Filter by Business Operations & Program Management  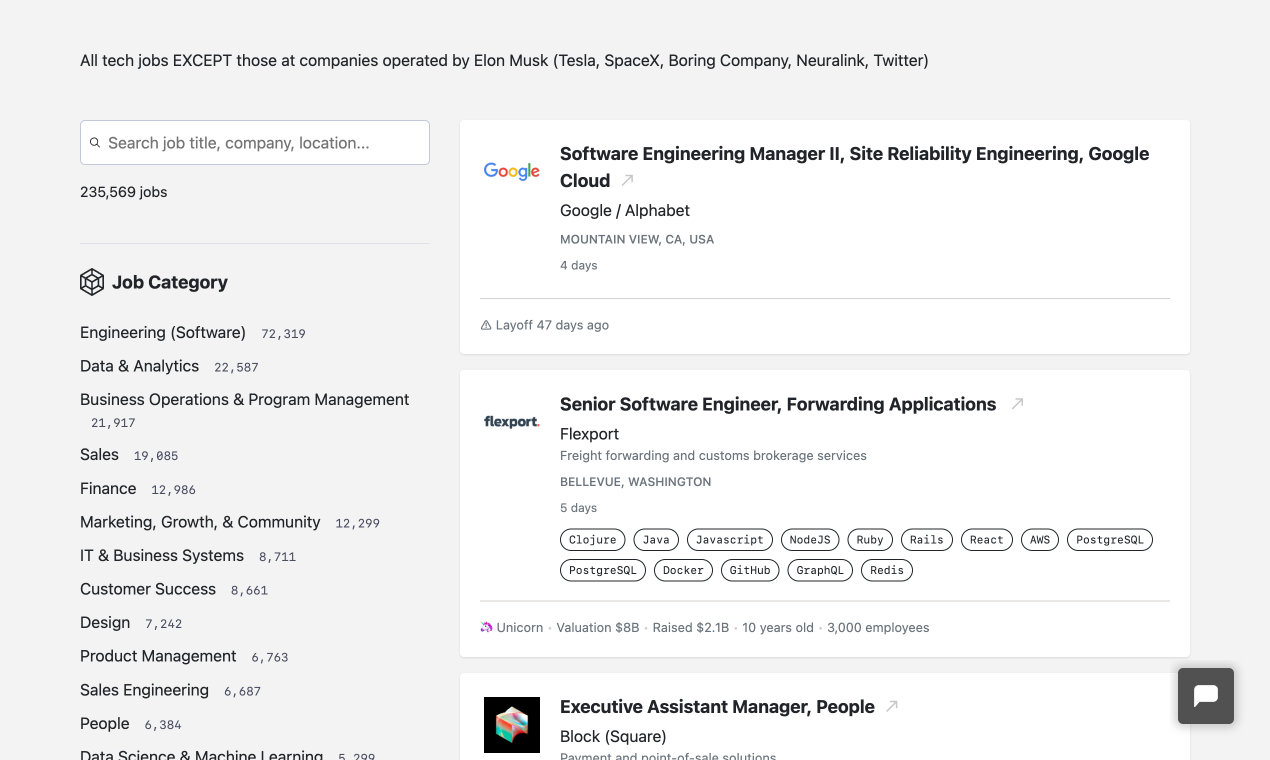click(244, 399)
